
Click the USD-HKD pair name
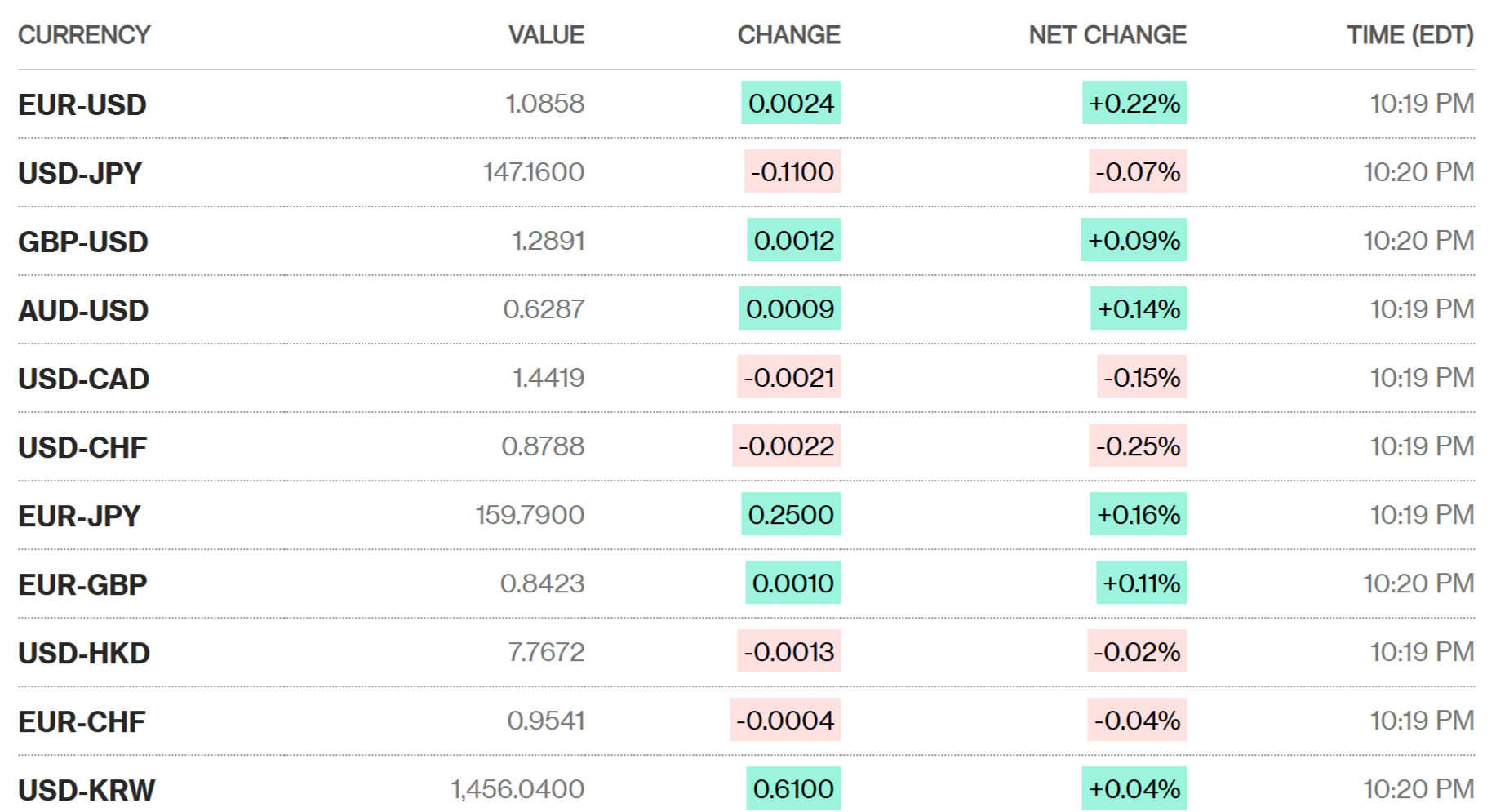(x=84, y=653)
